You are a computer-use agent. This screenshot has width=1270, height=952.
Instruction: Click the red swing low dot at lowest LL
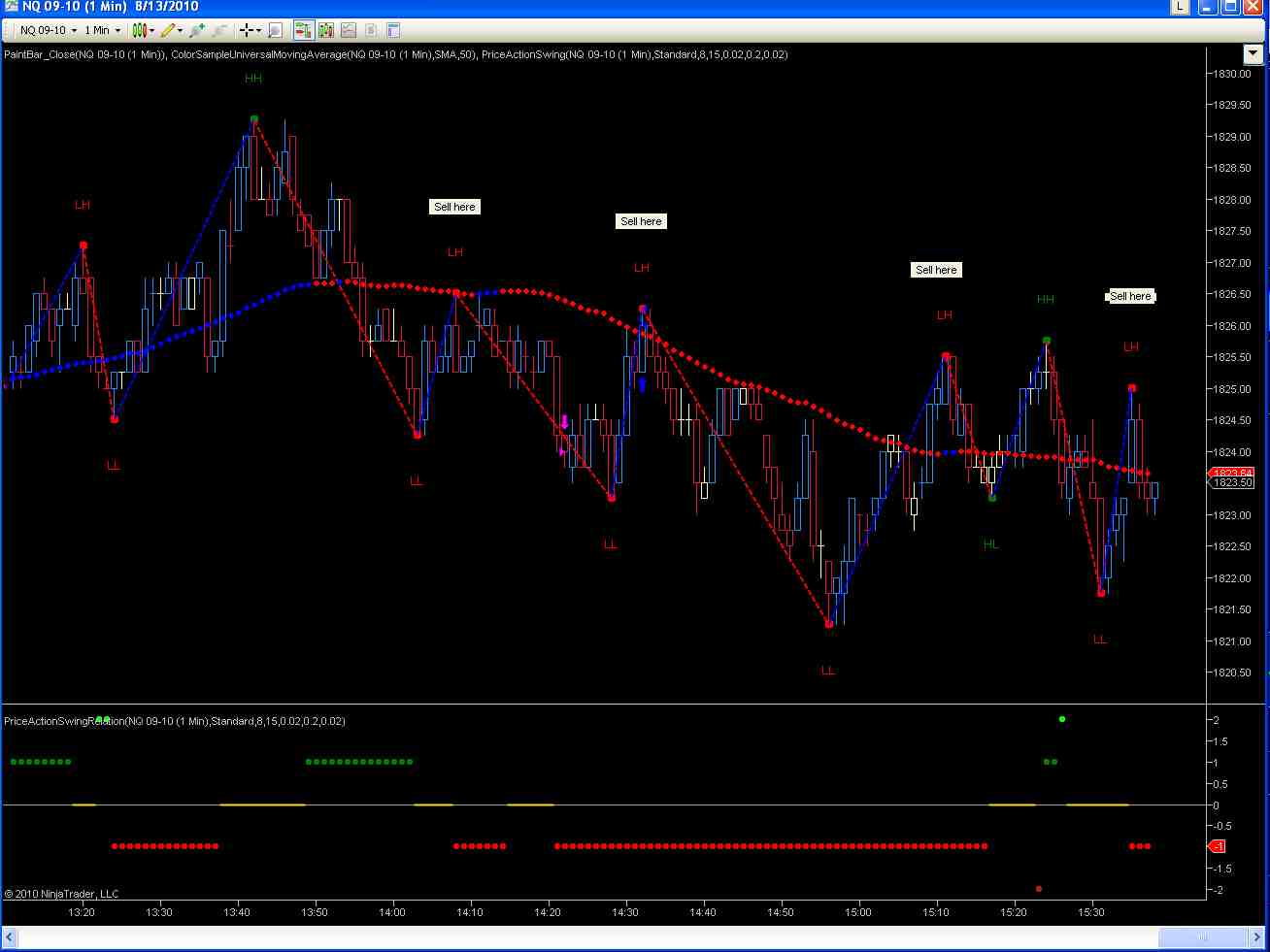click(829, 624)
